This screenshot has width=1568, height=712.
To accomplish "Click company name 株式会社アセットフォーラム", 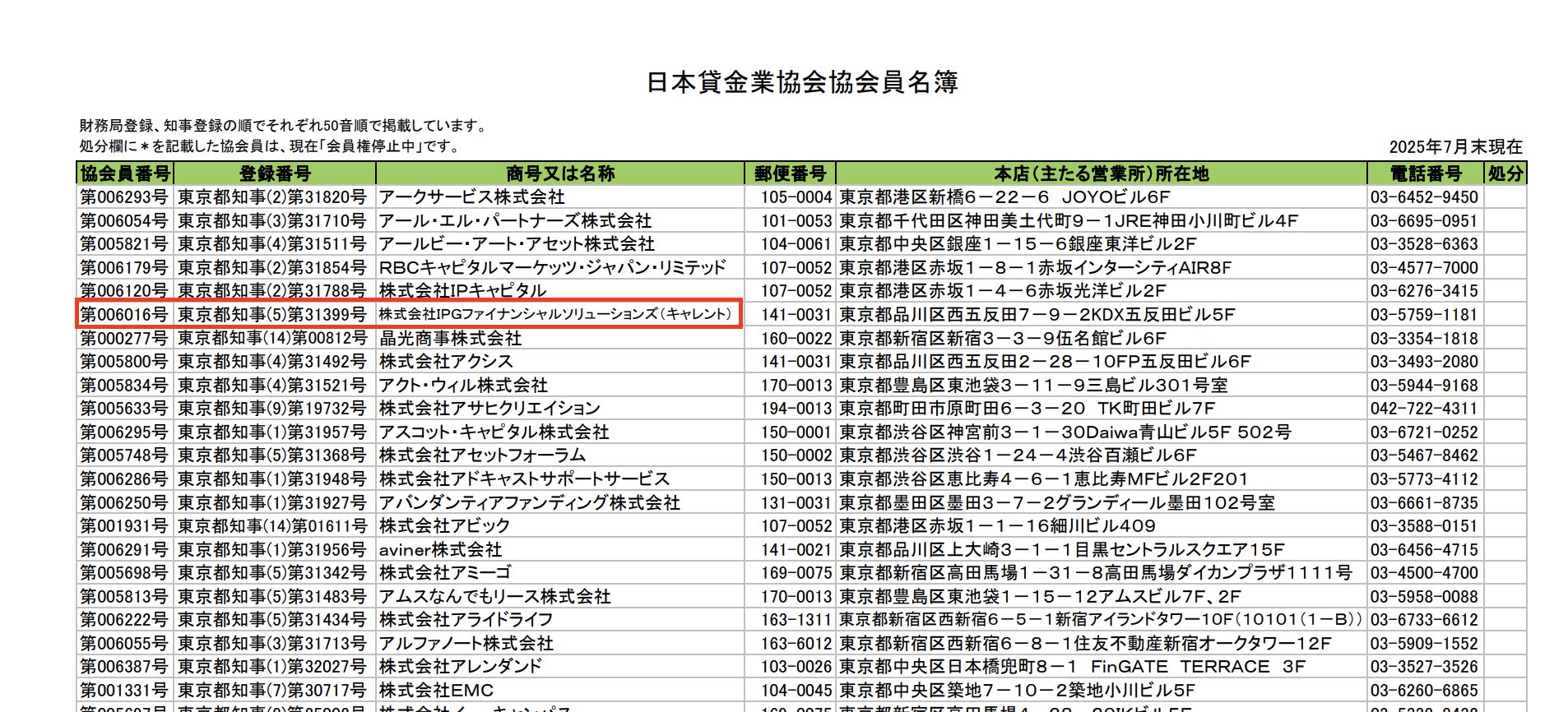I will pyautogui.click(x=482, y=455).
